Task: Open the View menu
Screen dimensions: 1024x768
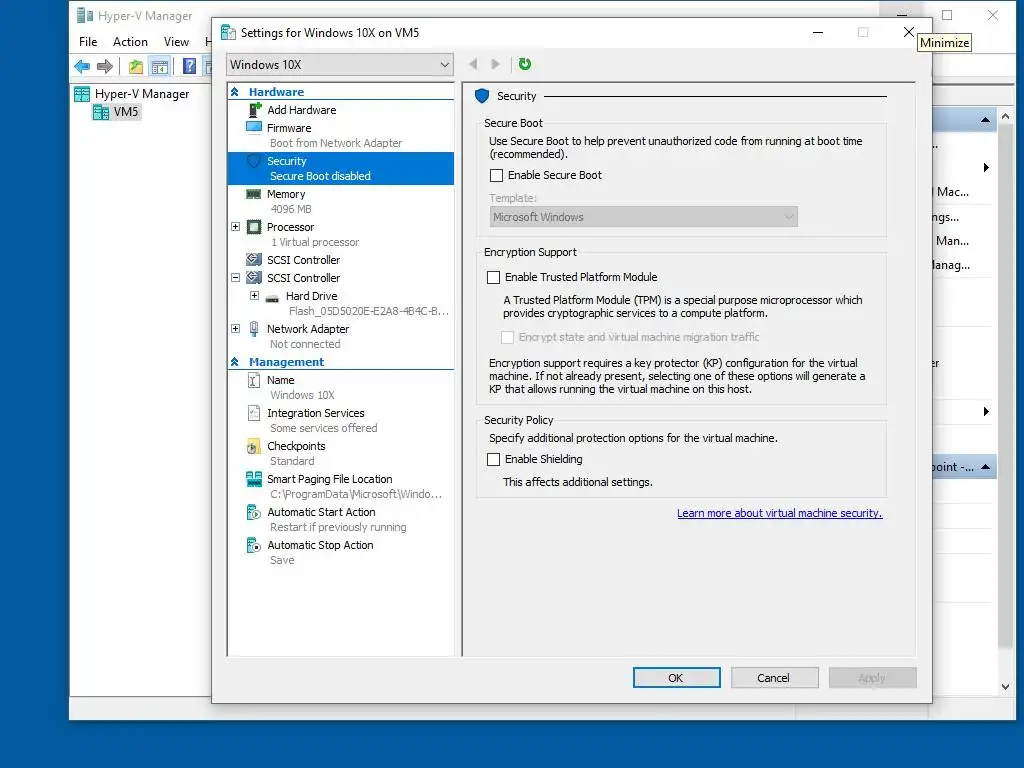Action: [x=176, y=42]
